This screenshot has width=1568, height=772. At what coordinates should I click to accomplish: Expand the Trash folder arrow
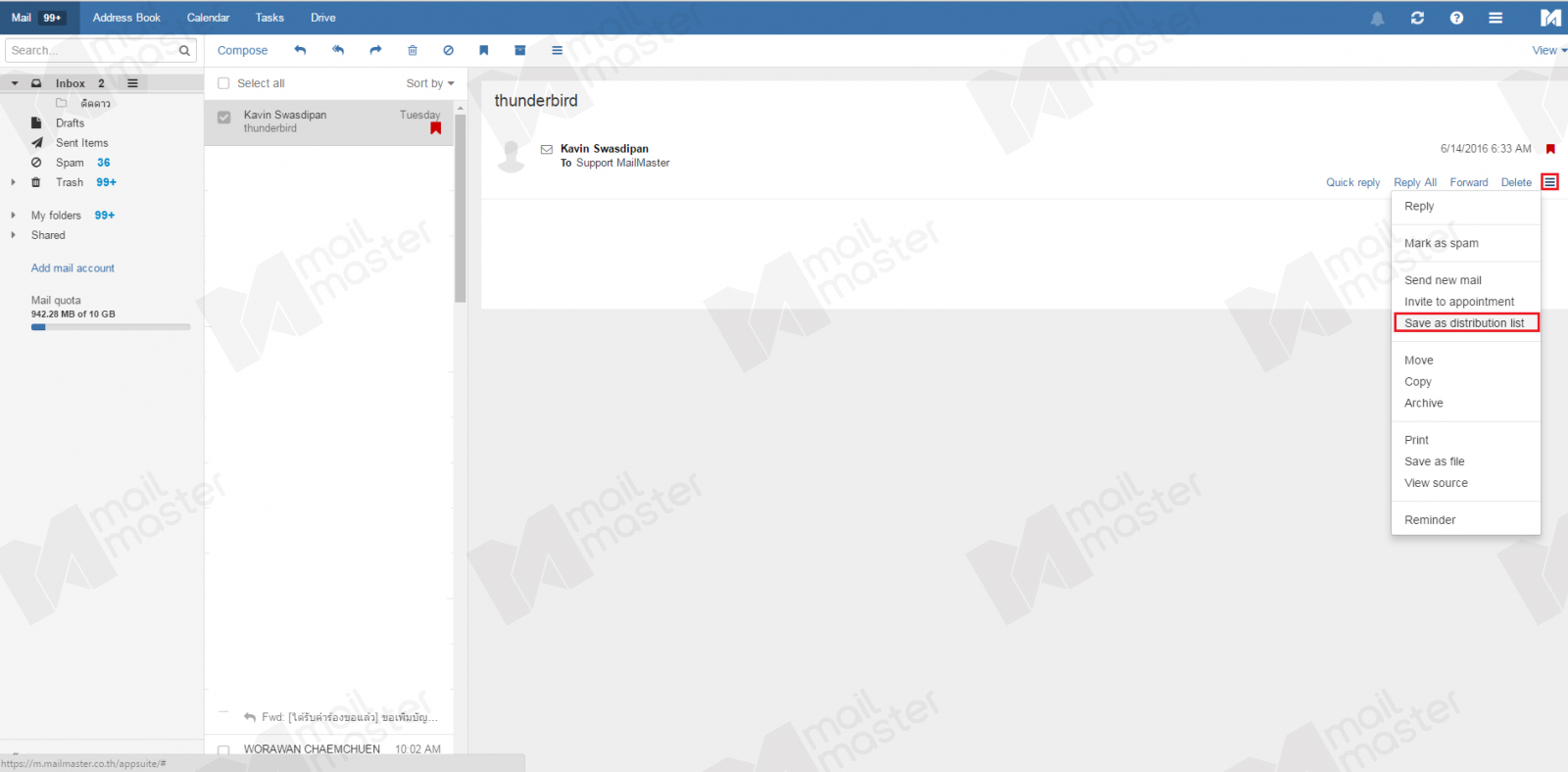[x=13, y=182]
